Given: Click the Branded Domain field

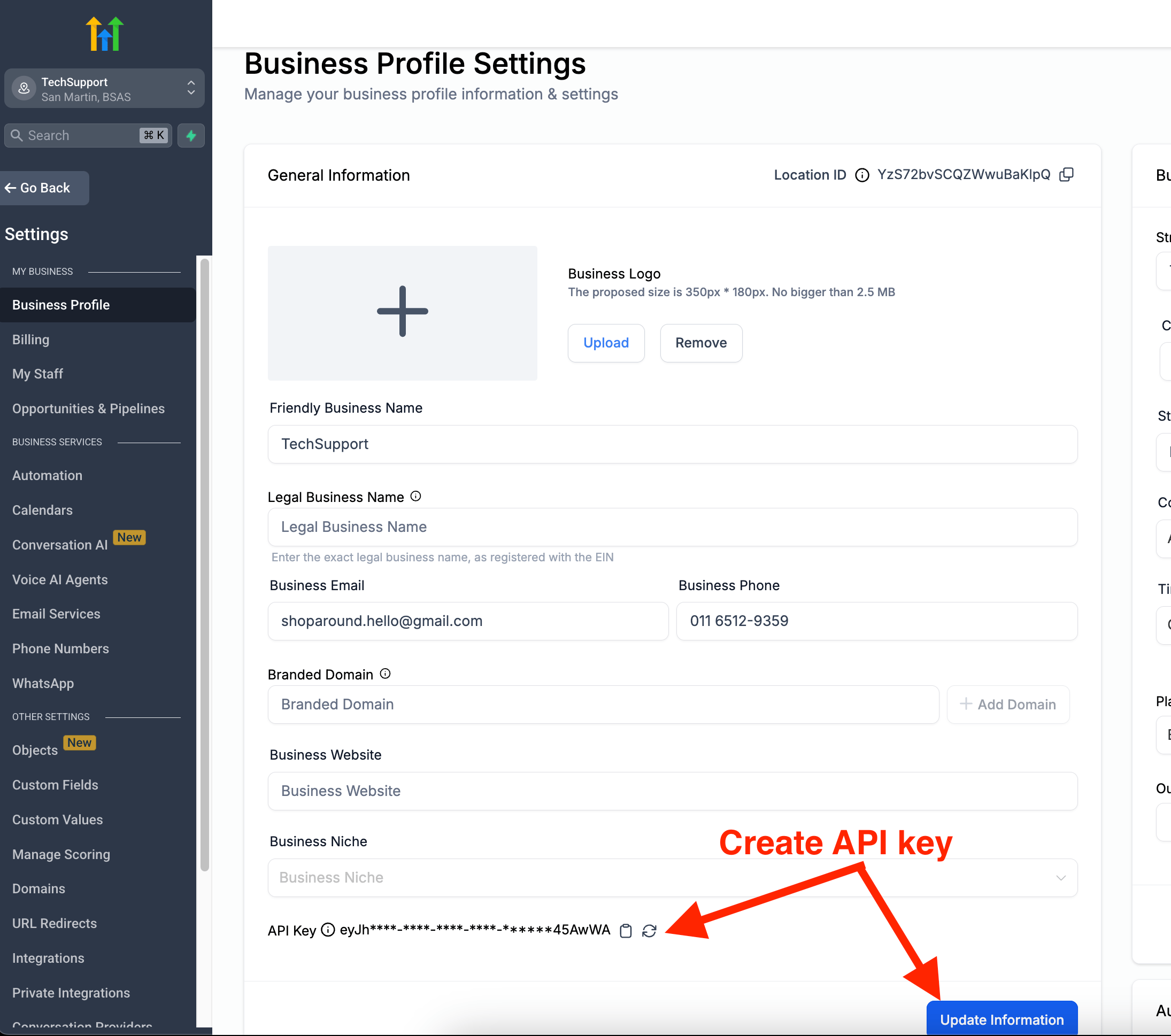Looking at the screenshot, I should (x=603, y=705).
